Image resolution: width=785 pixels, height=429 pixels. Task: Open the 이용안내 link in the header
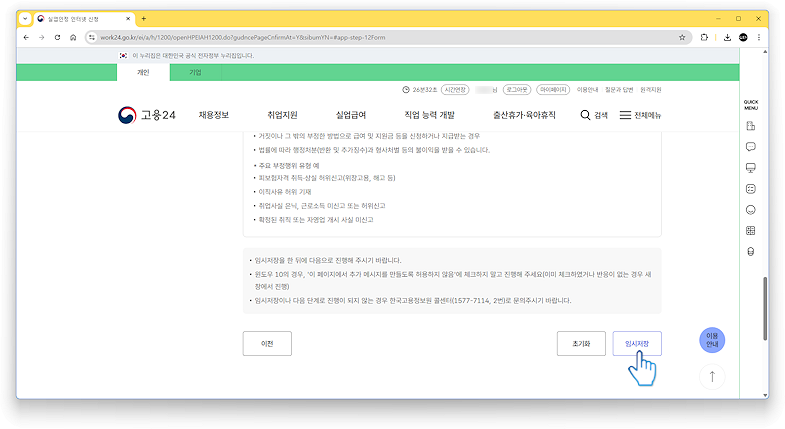587,90
